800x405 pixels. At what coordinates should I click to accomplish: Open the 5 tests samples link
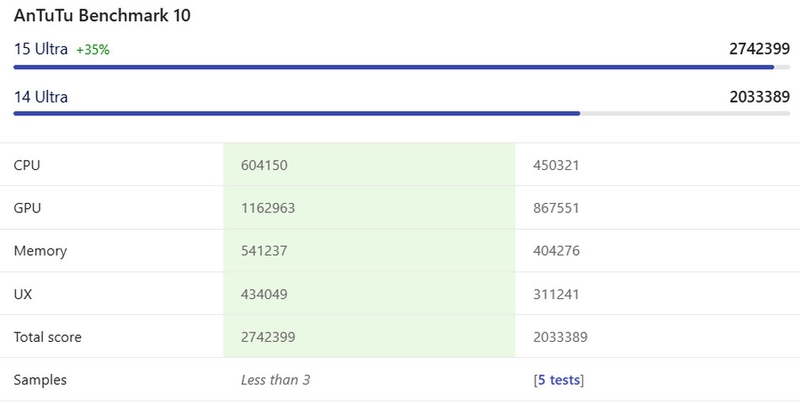(559, 380)
